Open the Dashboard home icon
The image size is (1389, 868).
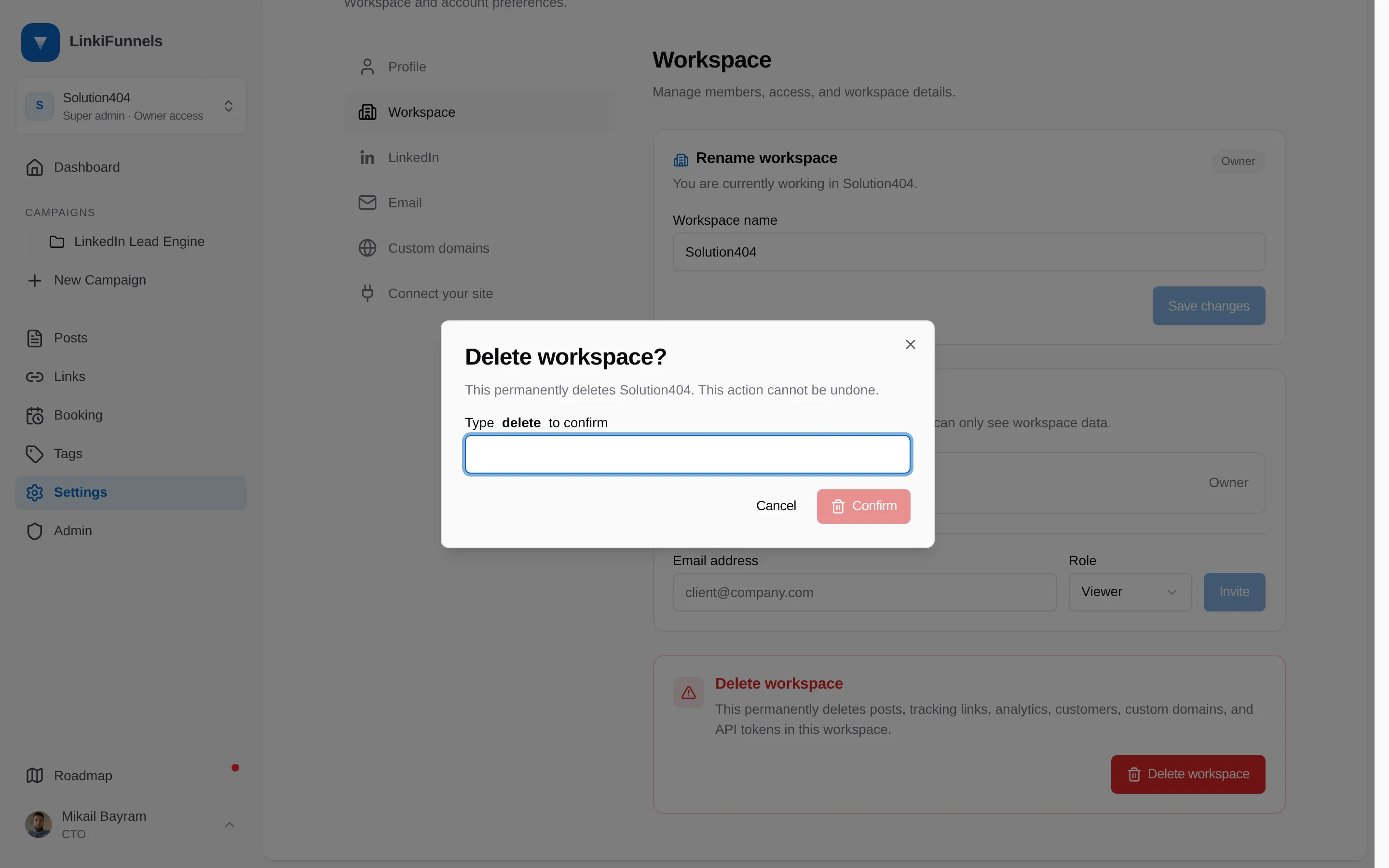[x=34, y=167]
